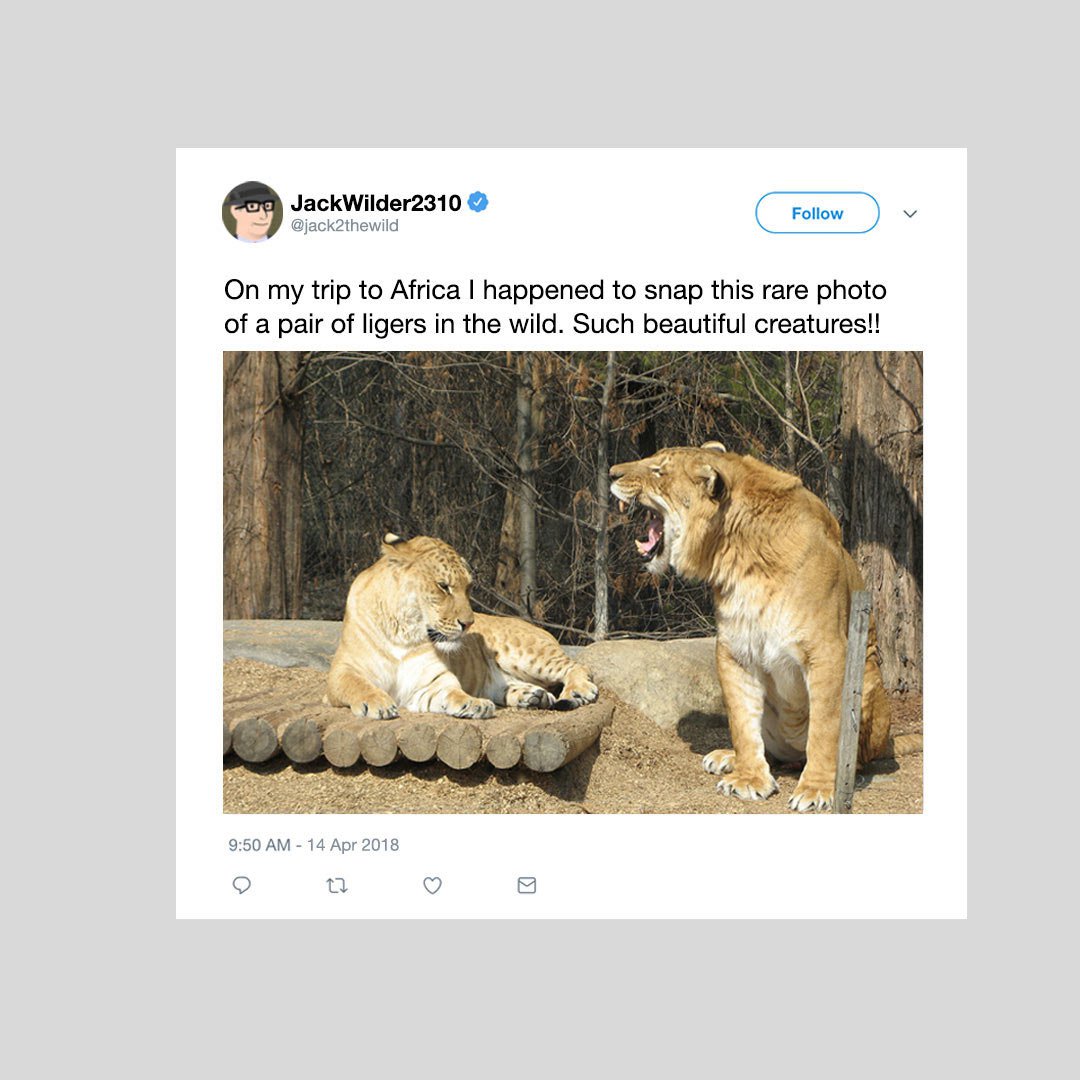Retweet this liger tweet
The image size is (1080, 1080).
(x=337, y=885)
